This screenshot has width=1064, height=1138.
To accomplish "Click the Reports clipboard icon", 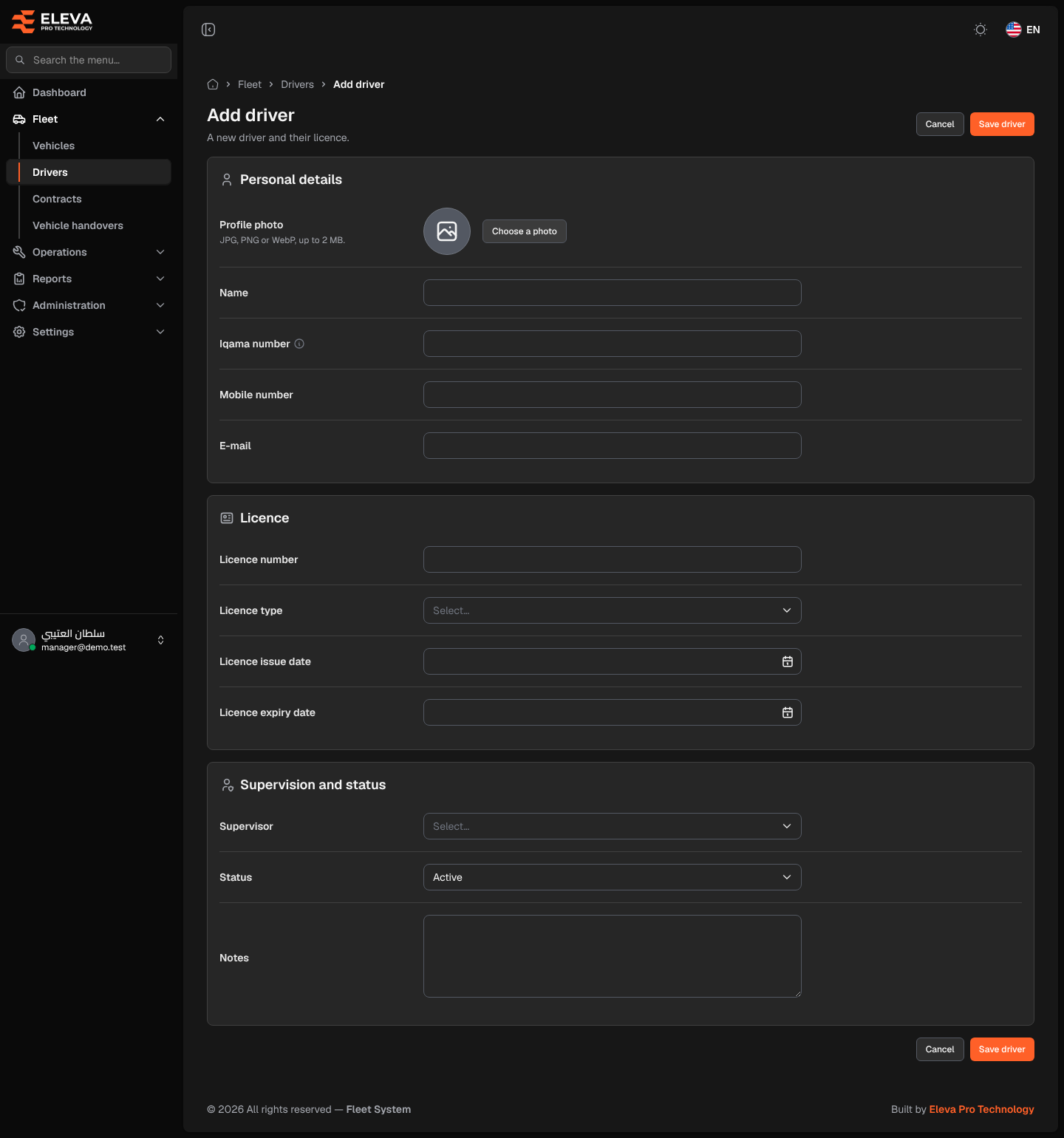I will click(19, 279).
